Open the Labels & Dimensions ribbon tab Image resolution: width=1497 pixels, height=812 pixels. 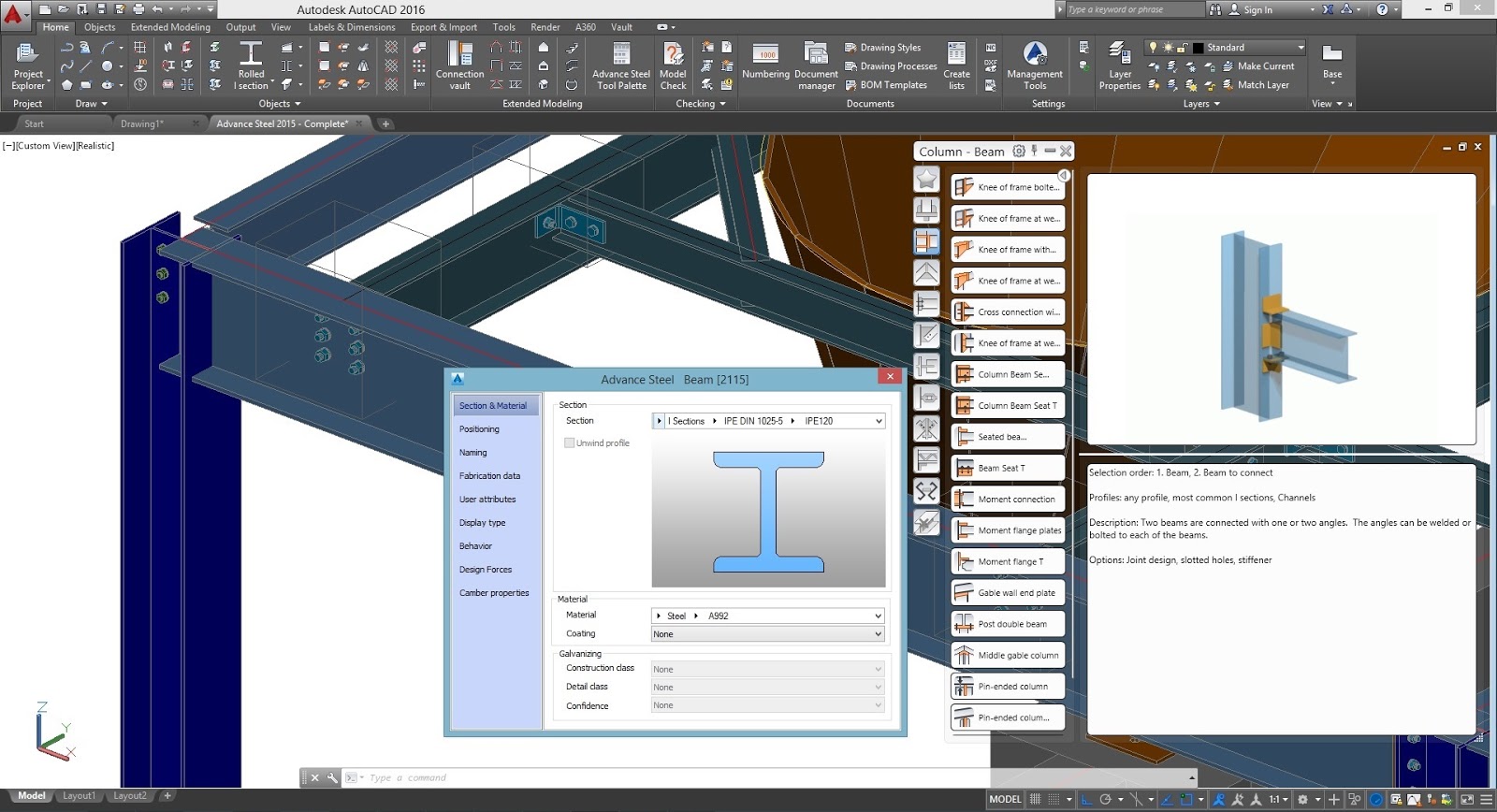[x=352, y=27]
